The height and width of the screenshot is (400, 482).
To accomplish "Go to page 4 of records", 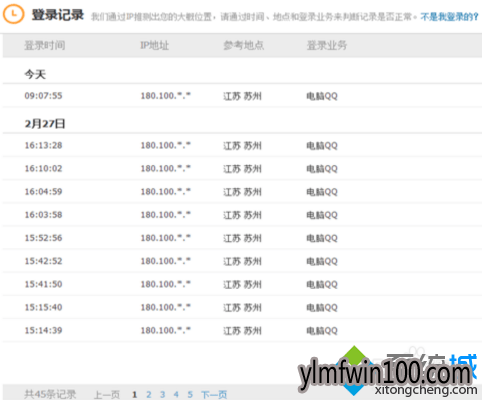I will 176,395.
